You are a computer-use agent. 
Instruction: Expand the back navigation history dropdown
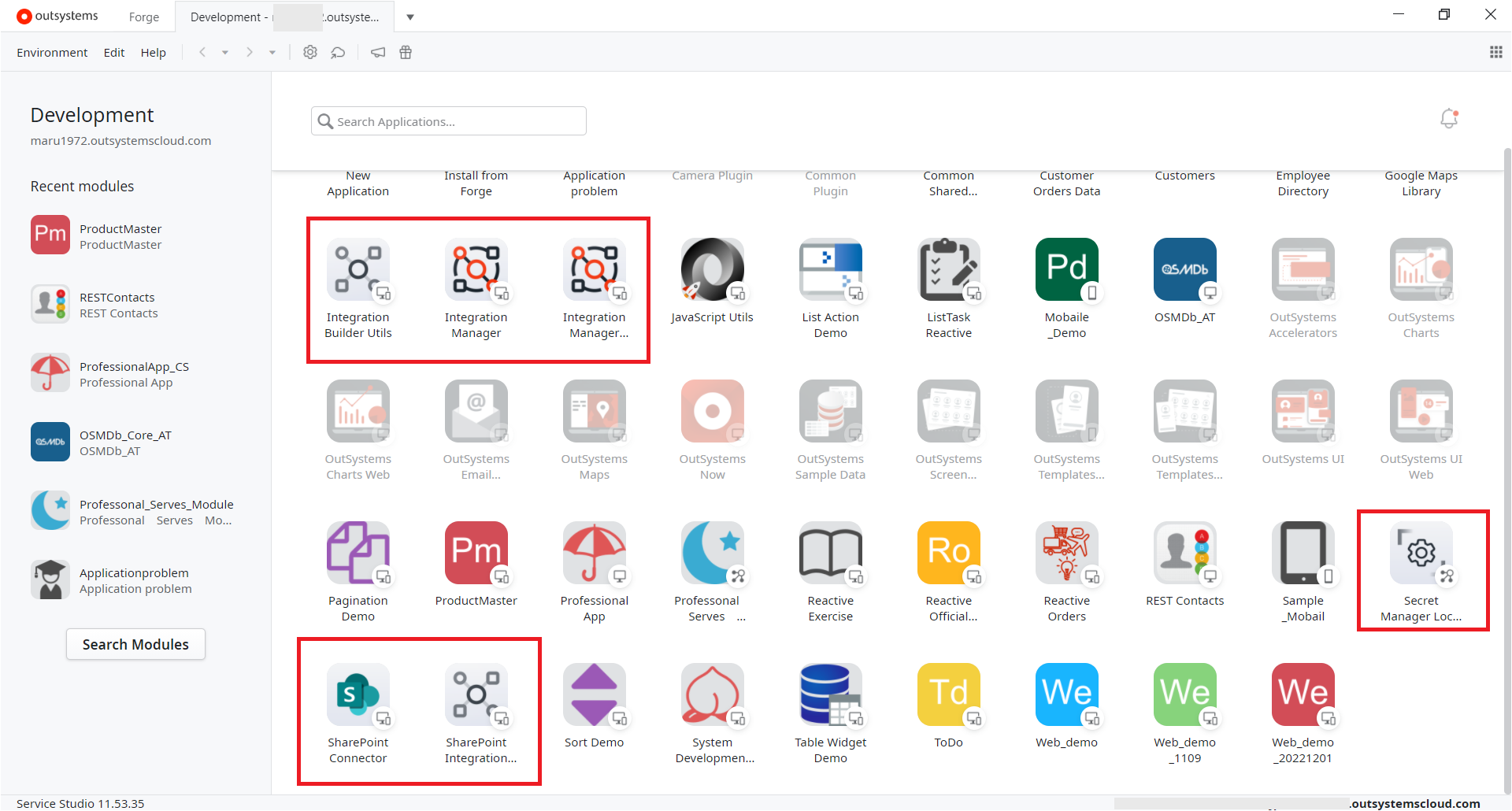(x=225, y=53)
